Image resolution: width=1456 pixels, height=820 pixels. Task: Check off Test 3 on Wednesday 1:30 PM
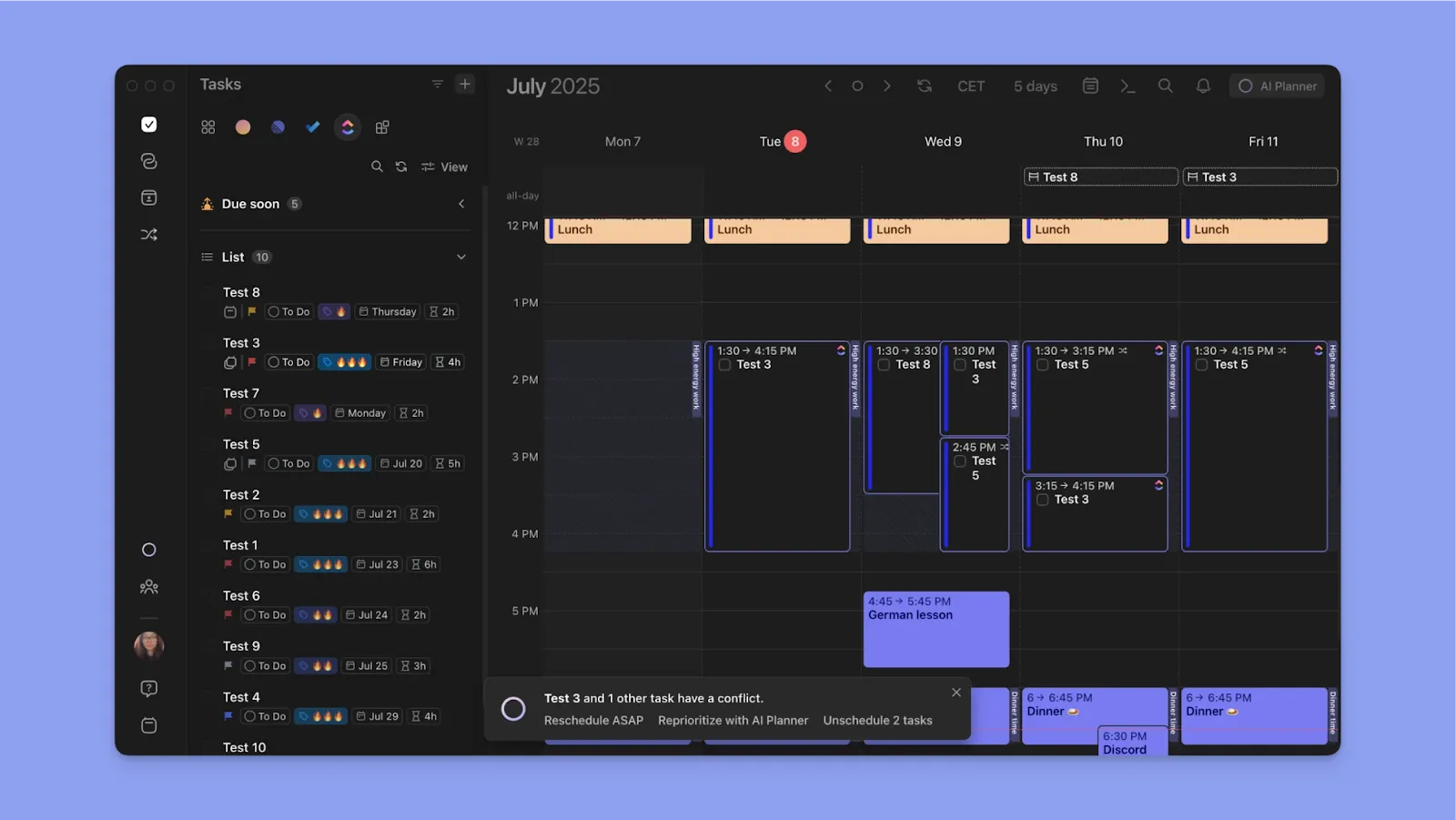tap(960, 365)
